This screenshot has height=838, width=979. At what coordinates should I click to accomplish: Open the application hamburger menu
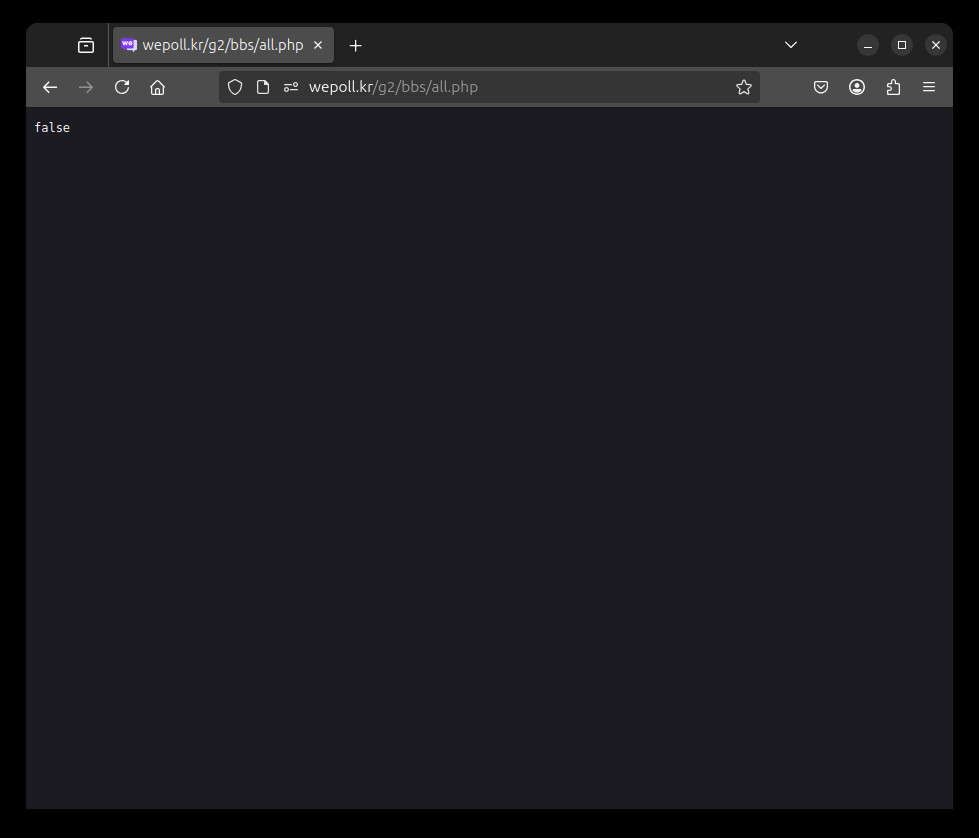929,87
